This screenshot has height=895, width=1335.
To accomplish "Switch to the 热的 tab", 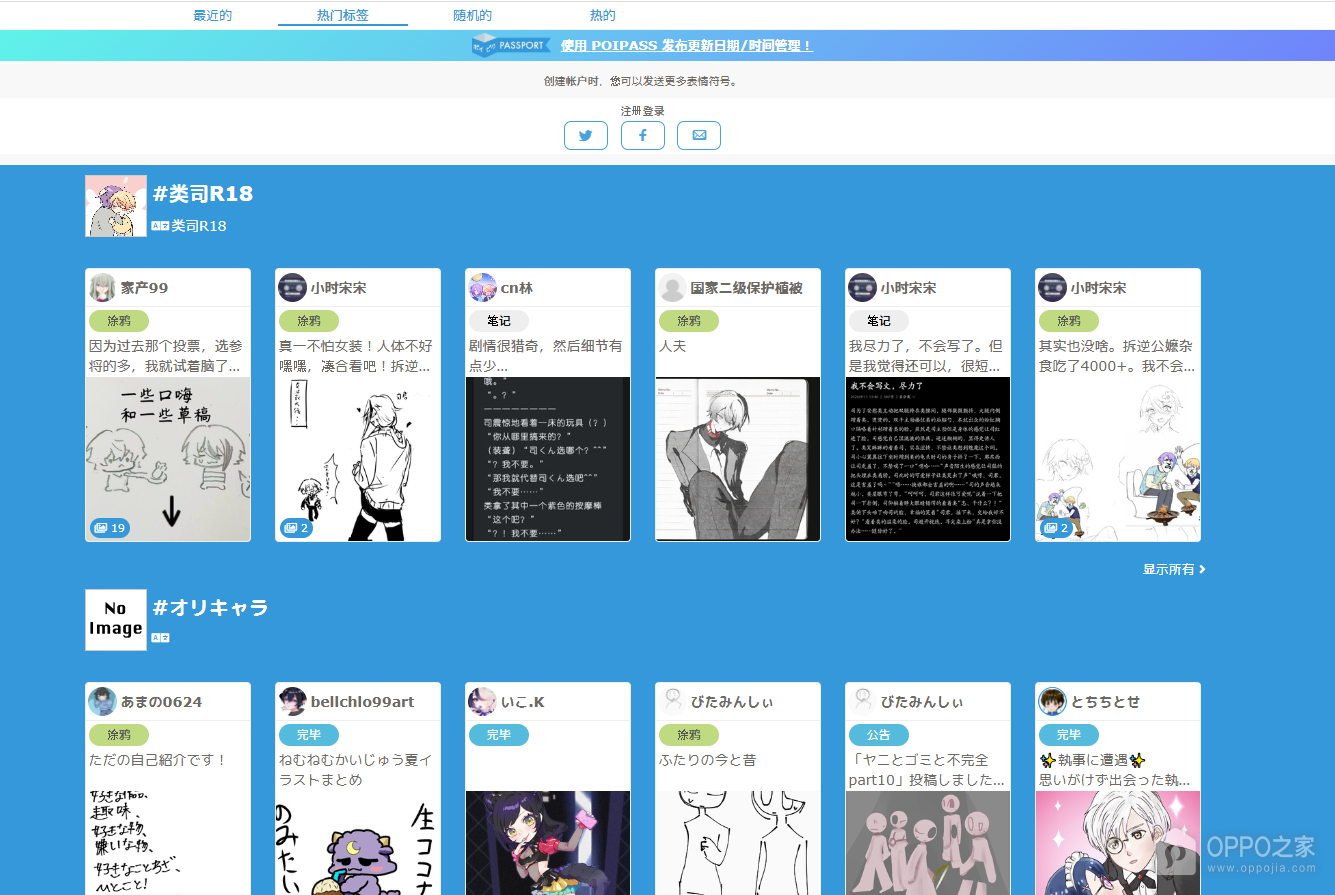I will [x=602, y=15].
